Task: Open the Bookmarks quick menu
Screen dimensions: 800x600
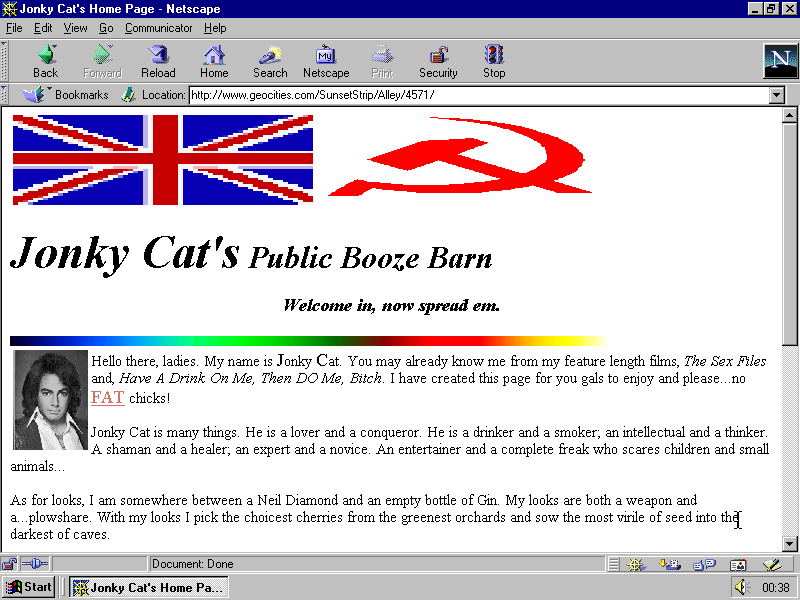Action: (65, 95)
